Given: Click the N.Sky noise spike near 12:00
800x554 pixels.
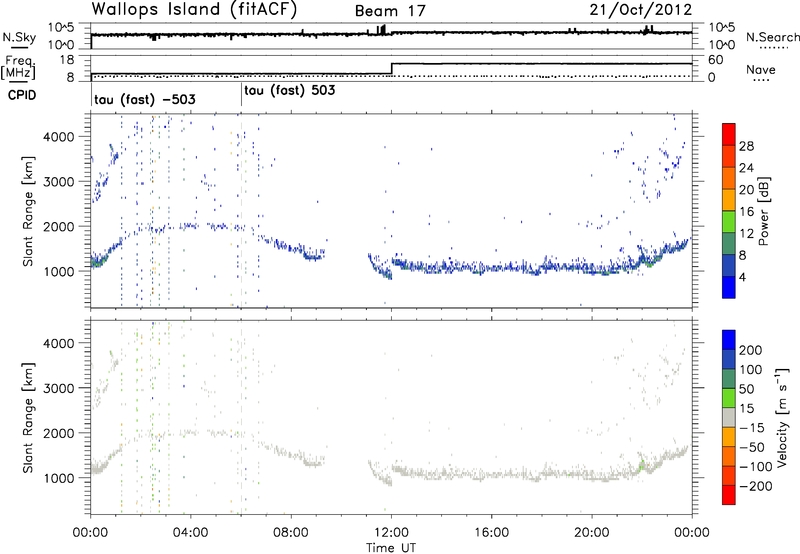Looking at the screenshot, I should tap(382, 30).
